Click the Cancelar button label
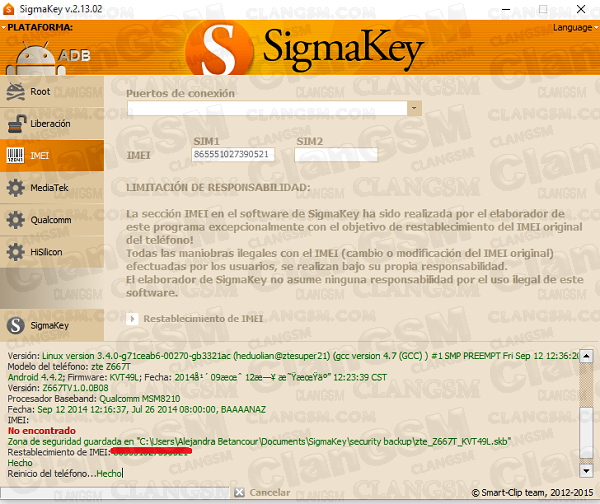The width and height of the screenshot is (600, 504). click(x=270, y=493)
